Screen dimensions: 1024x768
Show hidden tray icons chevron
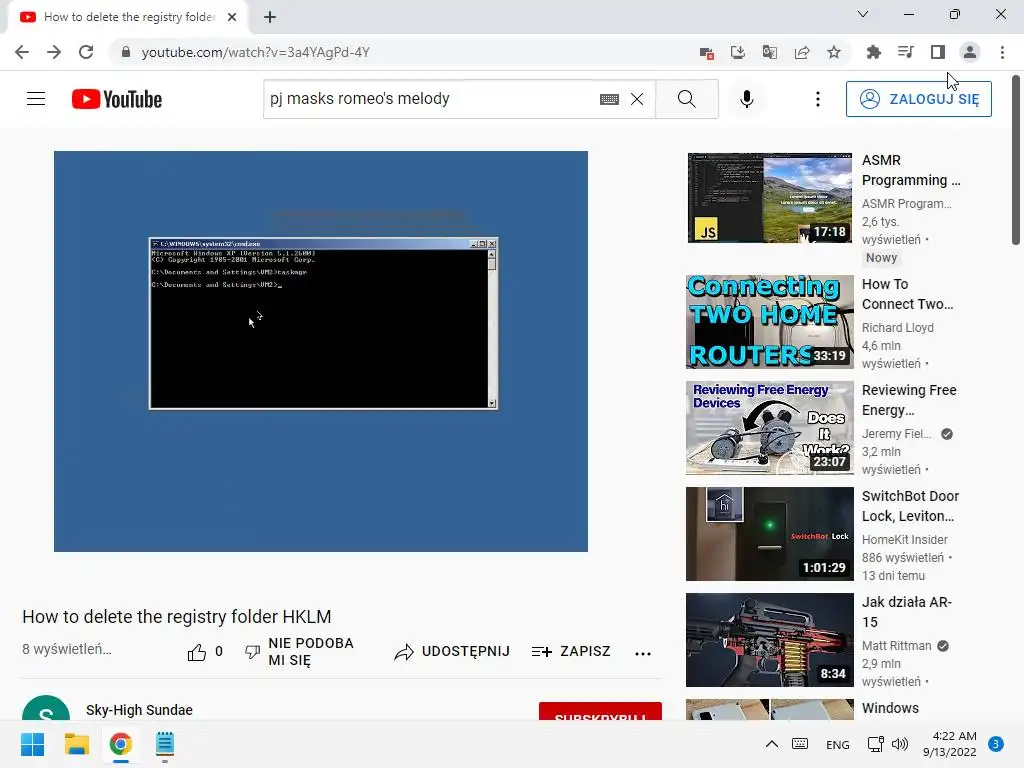click(x=771, y=744)
